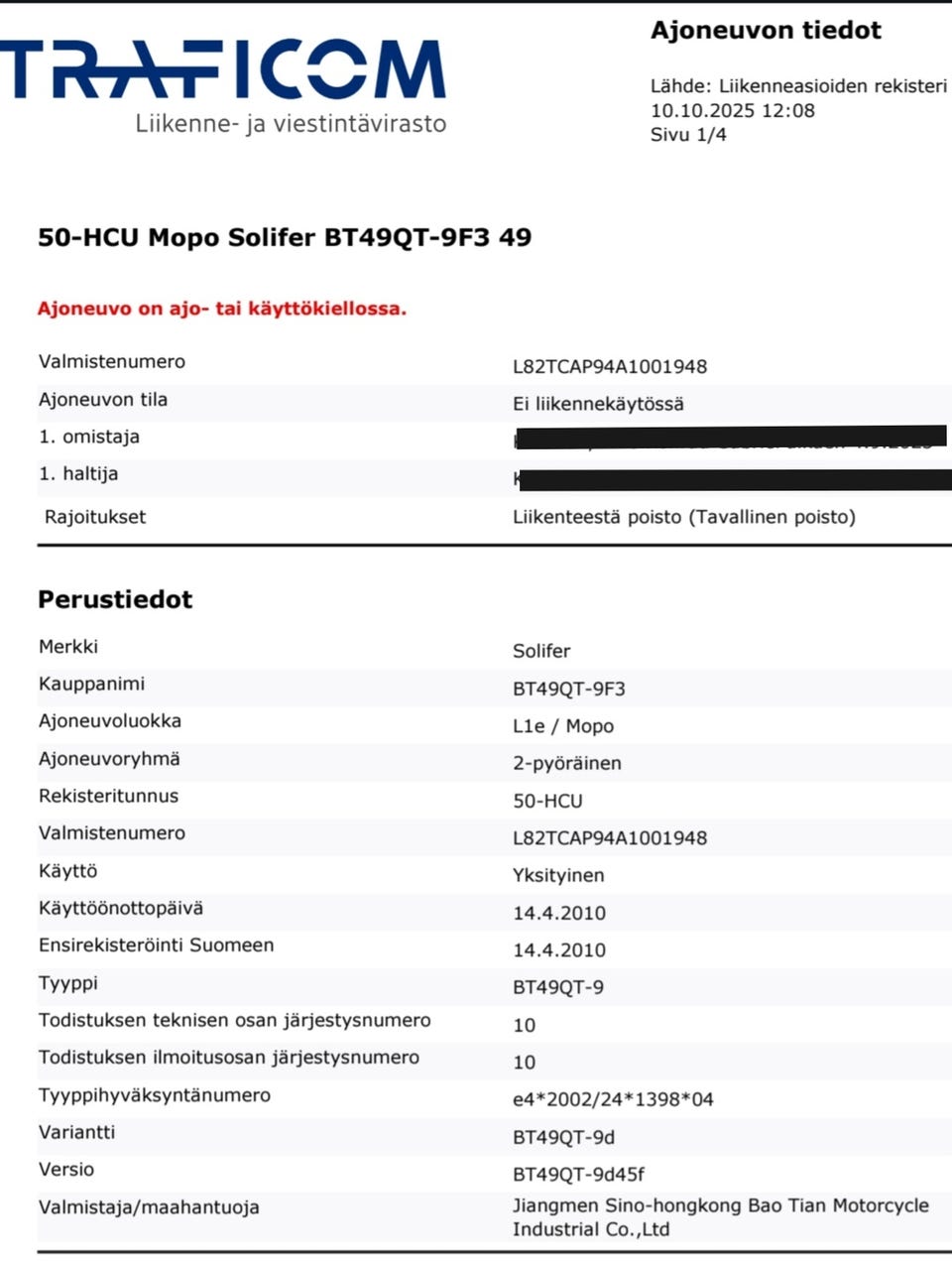The width and height of the screenshot is (952, 1263).
Task: Click the "Ajoneuvon tiedot" header title
Action: tap(766, 31)
